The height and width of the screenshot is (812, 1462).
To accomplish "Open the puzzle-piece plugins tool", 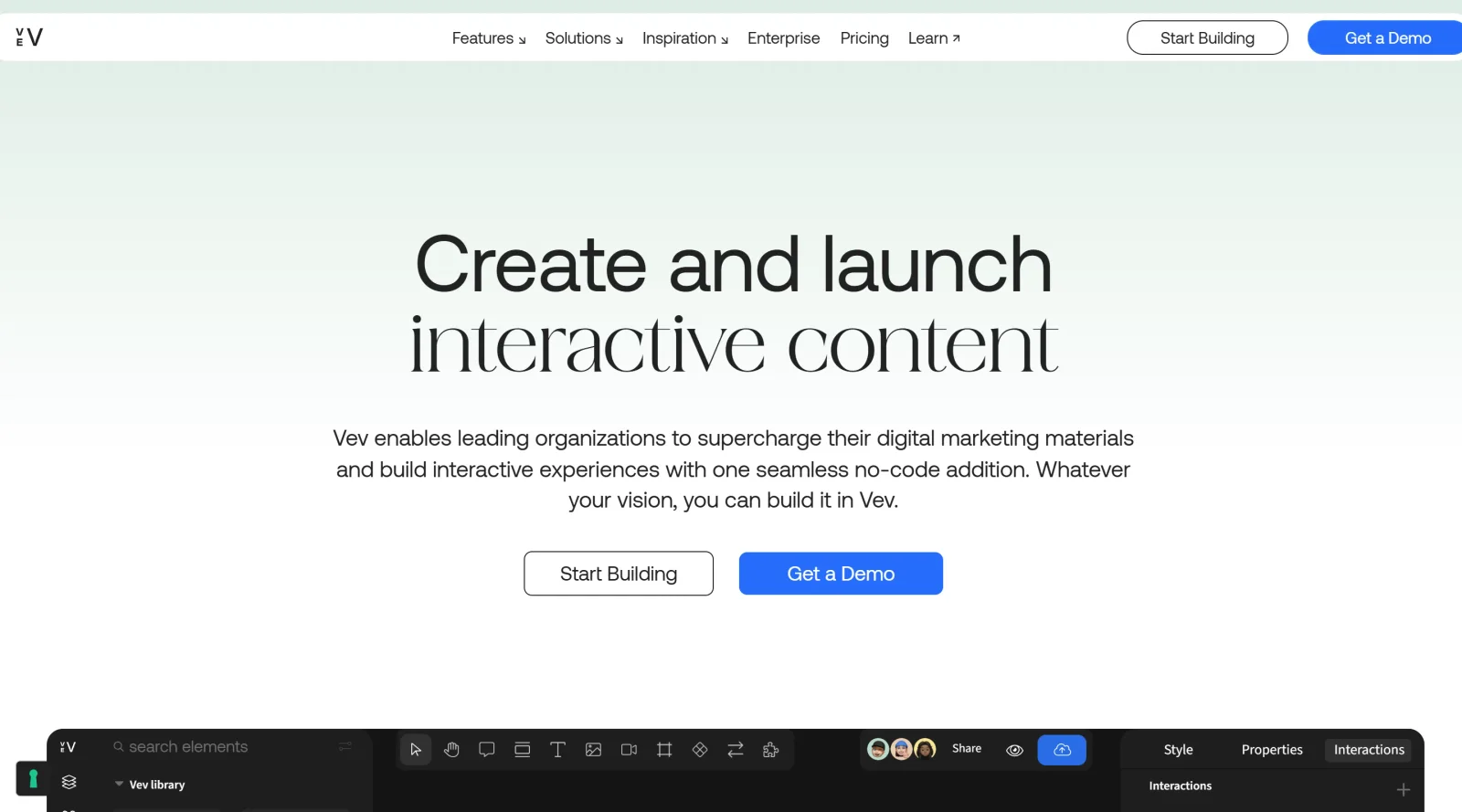I will click(x=771, y=750).
